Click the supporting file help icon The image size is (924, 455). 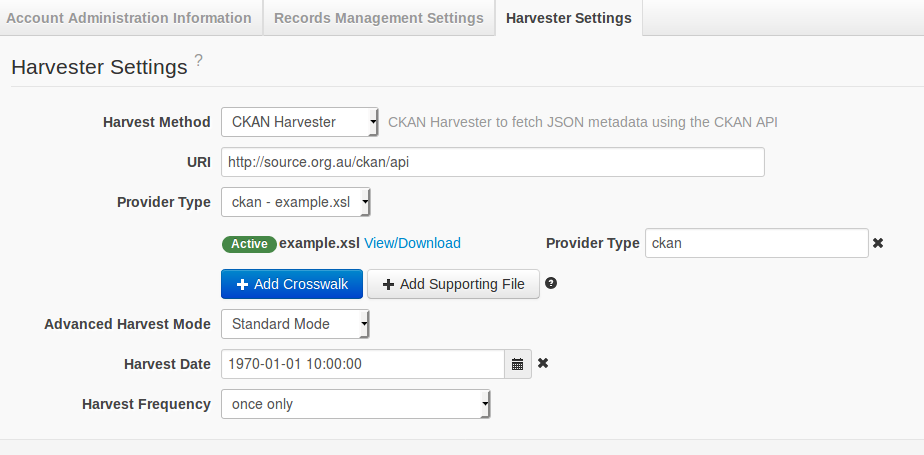tap(550, 284)
